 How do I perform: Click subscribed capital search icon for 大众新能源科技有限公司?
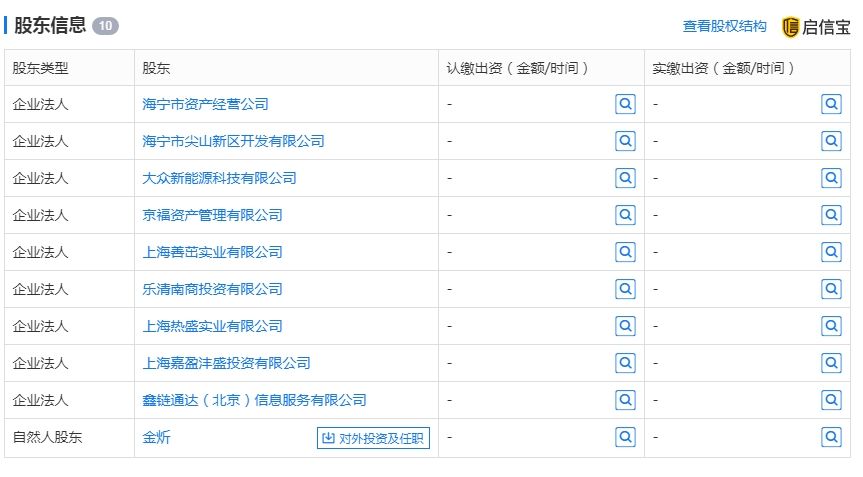pos(625,178)
